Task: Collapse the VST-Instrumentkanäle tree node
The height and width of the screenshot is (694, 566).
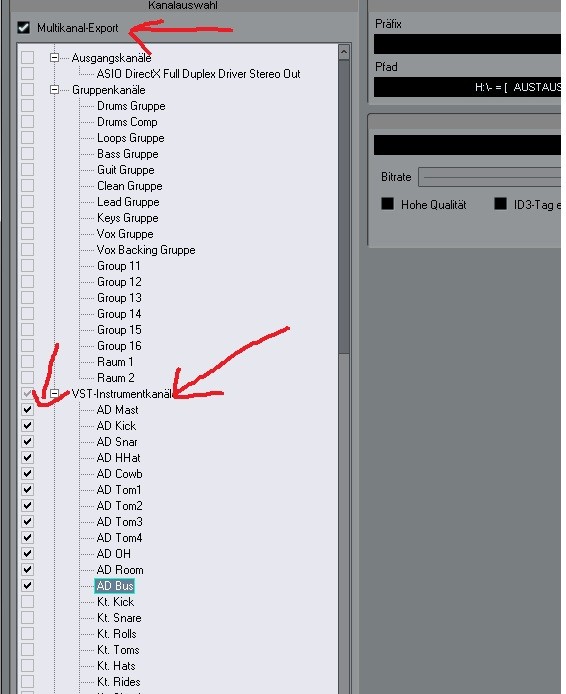Action: (x=54, y=393)
